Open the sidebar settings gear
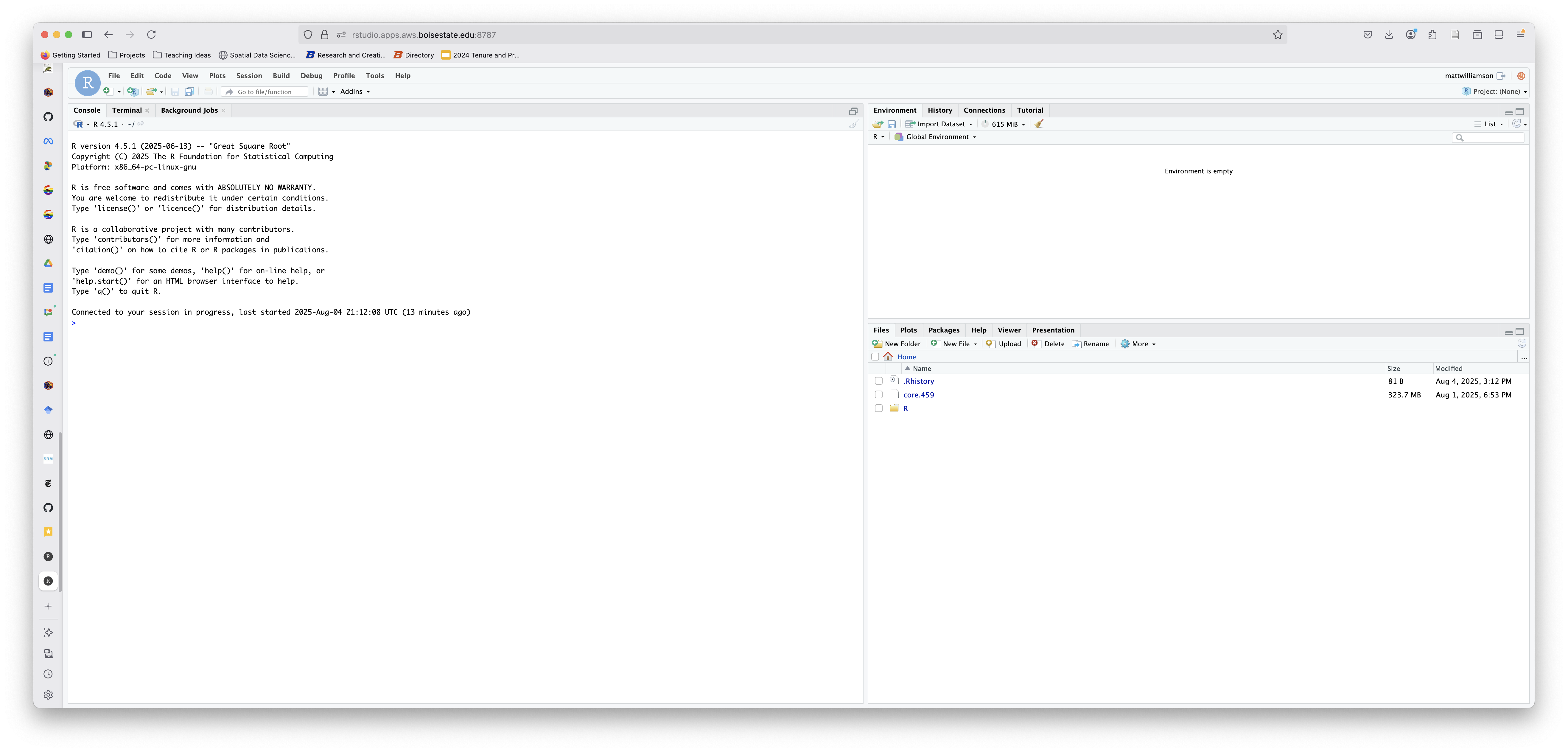This screenshot has height=752, width=1568. (48, 695)
